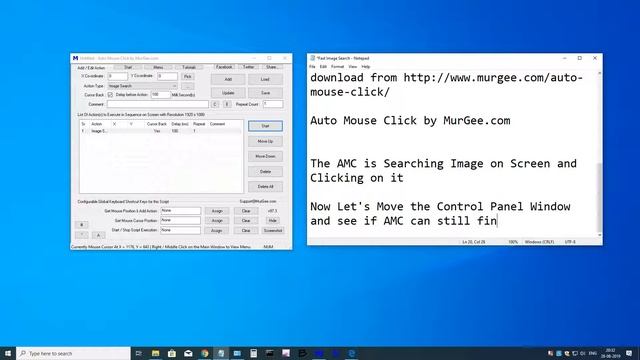Click the Pick coordinates button
The height and width of the screenshot is (360, 640).
[187, 77]
